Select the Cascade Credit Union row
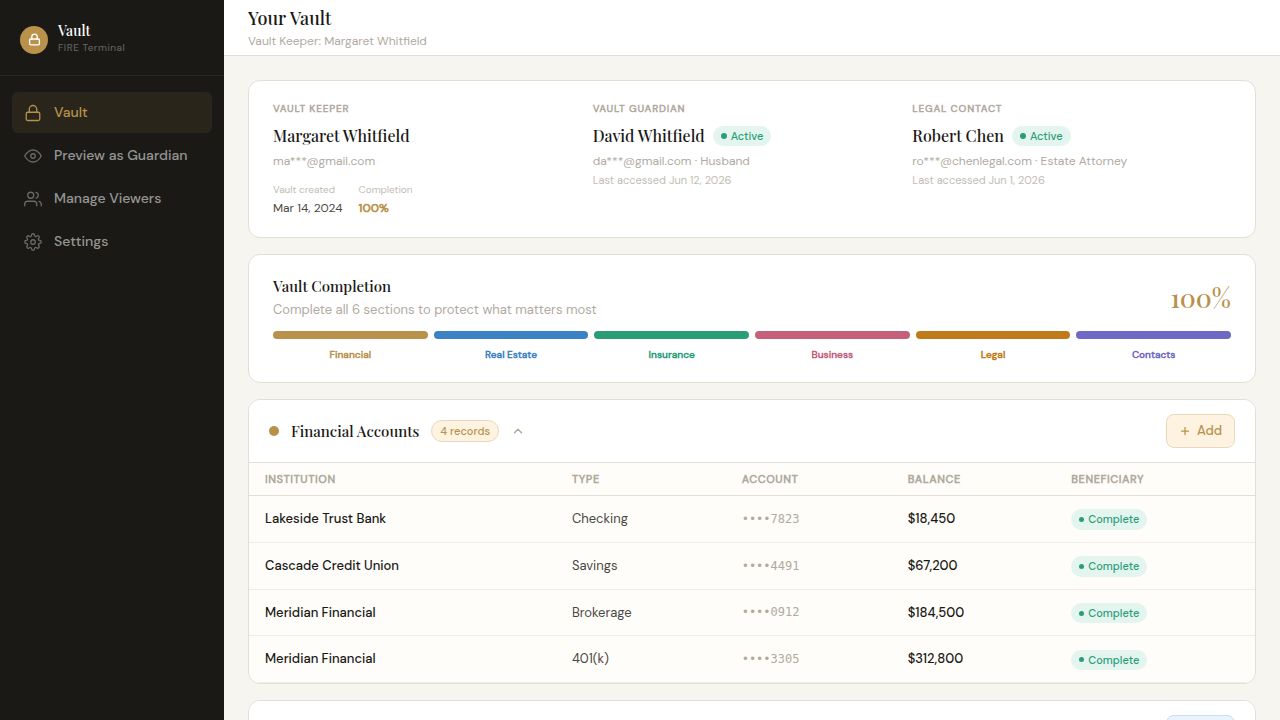This screenshot has width=1280, height=720. [x=751, y=566]
